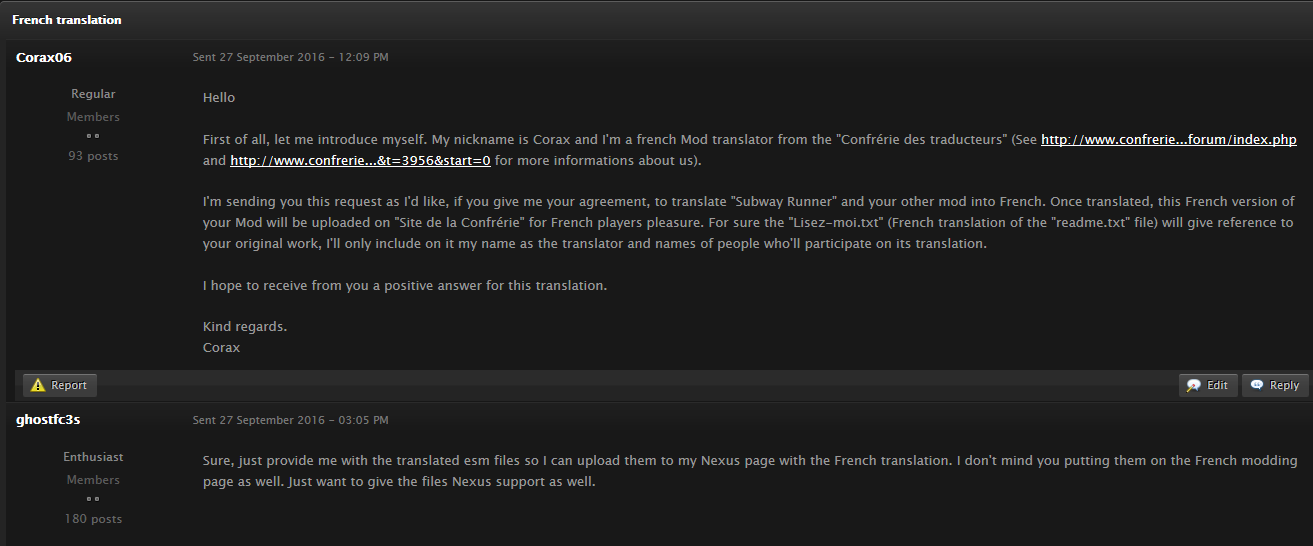This screenshot has height=546, width=1313.
Task: Click the French translation conversation title
Action: click(67, 20)
